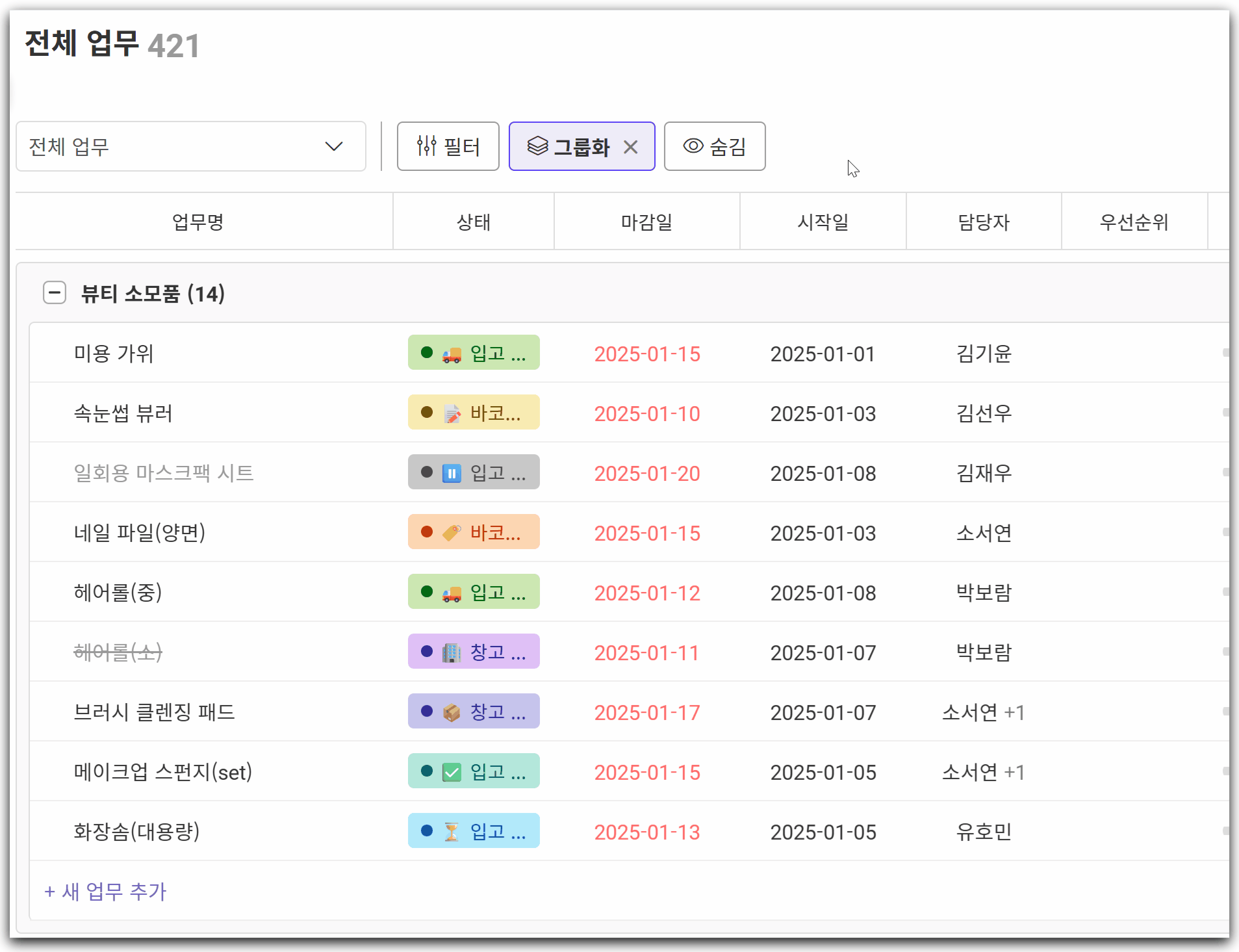Collapse the 뷰티 소모품 (14) group
Viewport: 1239px width, 952px height.
pyautogui.click(x=55, y=293)
